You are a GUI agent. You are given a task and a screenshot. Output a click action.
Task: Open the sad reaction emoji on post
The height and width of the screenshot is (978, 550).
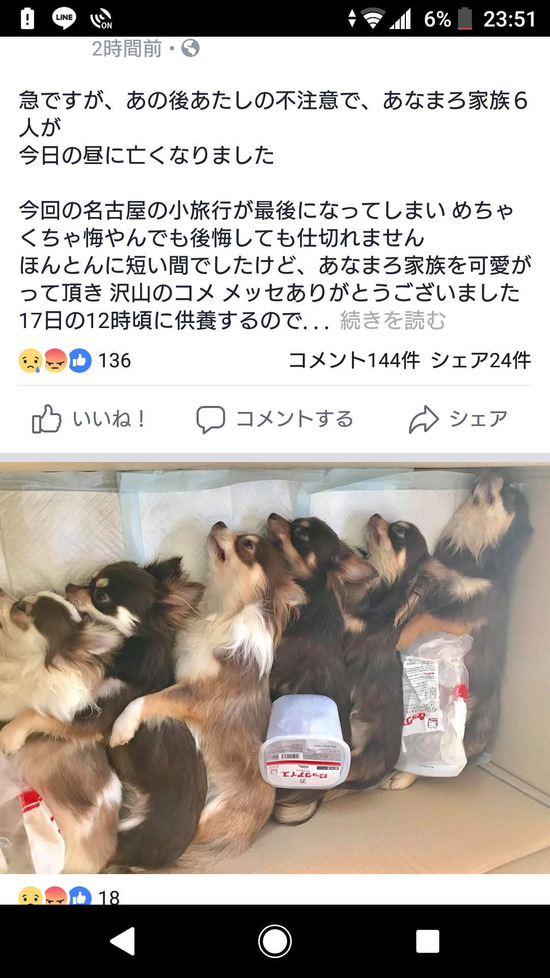coord(30,361)
